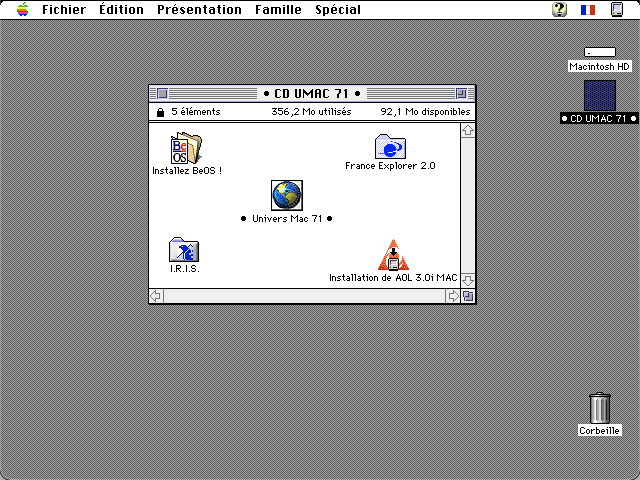This screenshot has width=640, height=480.
Task: Select the France Explorer 2.0 folder icon
Action: click(x=390, y=147)
